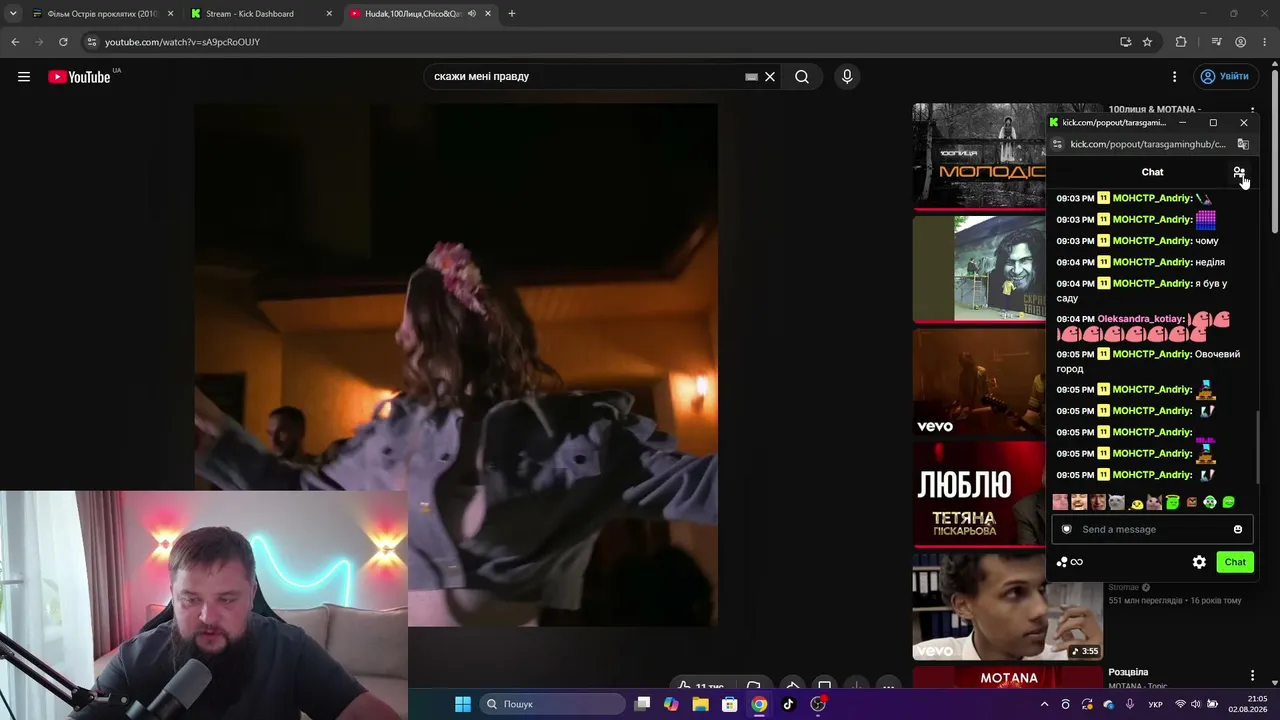1280x720 pixels.
Task: Open Chrome extensions puzzle icon
Action: [x=1181, y=42]
